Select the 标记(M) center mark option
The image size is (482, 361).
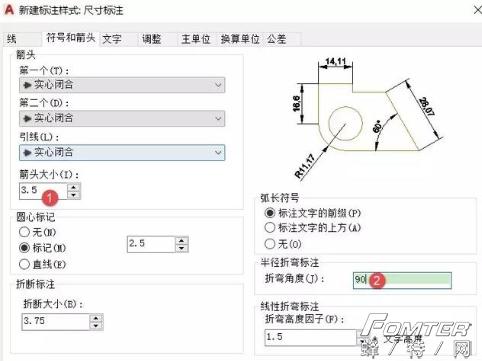tap(42, 248)
